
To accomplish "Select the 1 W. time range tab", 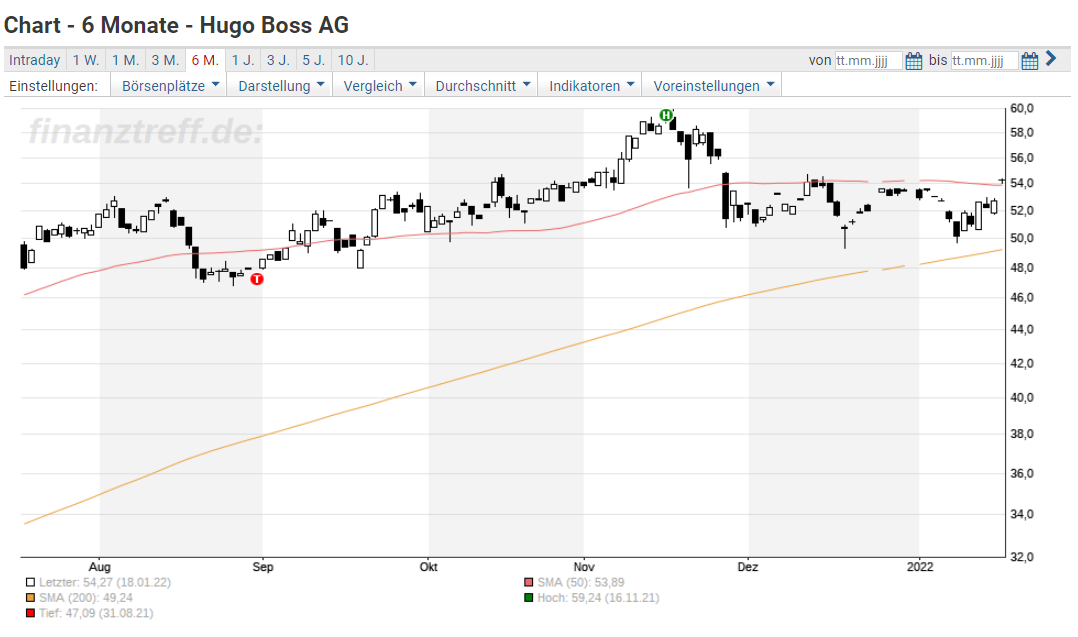I will tap(86, 60).
